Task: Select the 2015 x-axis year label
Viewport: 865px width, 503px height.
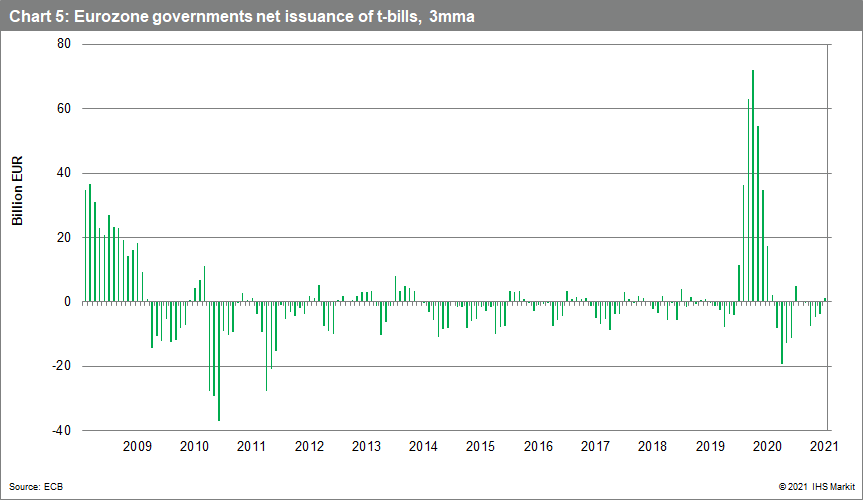Action: click(x=481, y=447)
